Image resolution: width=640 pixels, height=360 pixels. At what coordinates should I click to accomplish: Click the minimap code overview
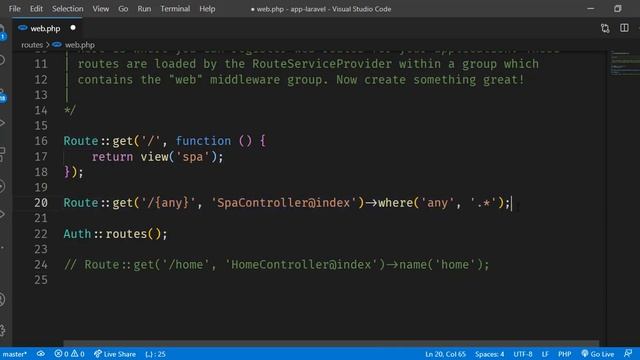624,63
